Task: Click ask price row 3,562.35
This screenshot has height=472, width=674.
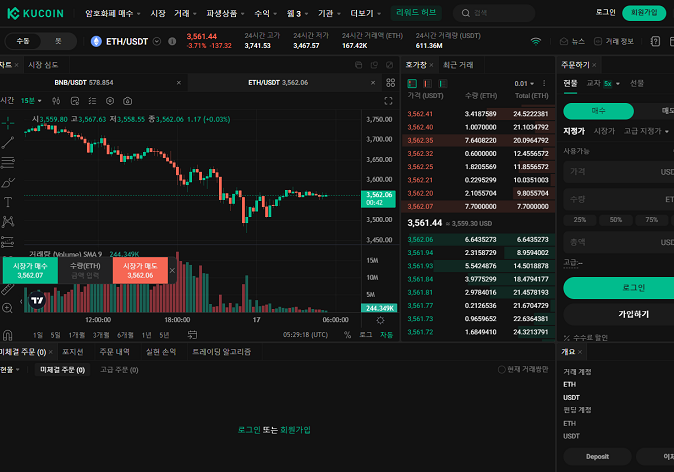Action: point(478,141)
